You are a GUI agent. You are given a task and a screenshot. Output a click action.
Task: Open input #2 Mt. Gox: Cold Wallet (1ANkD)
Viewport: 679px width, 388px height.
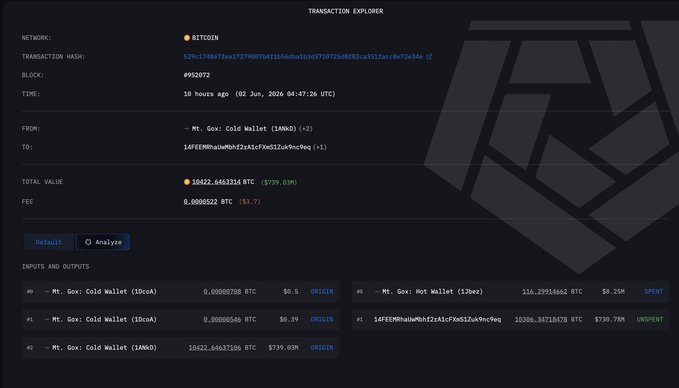104,348
